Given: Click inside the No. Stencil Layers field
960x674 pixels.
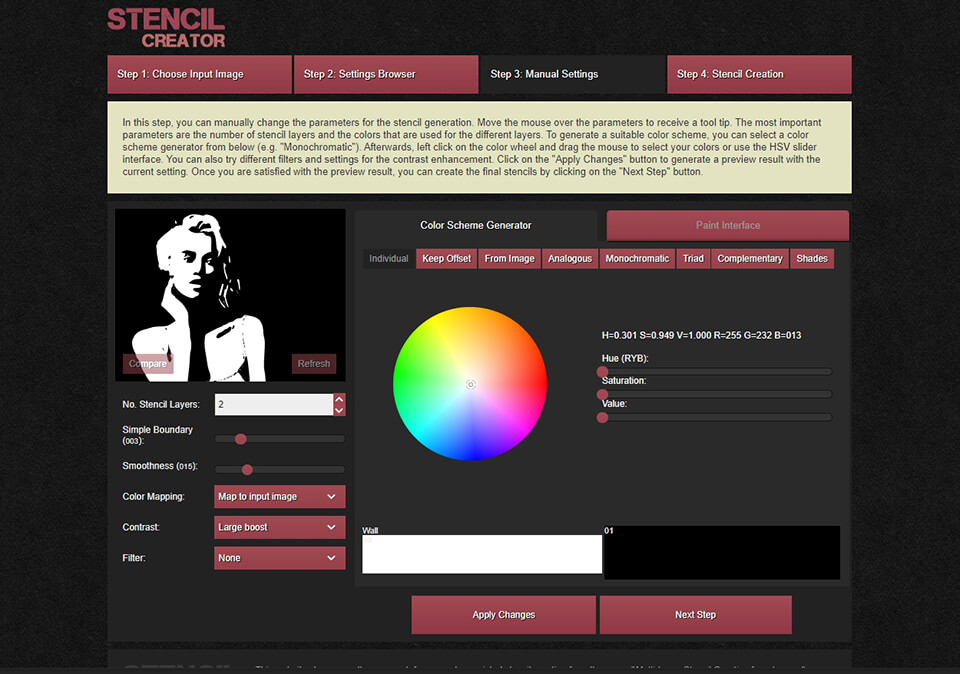Looking at the screenshot, I should [272, 405].
